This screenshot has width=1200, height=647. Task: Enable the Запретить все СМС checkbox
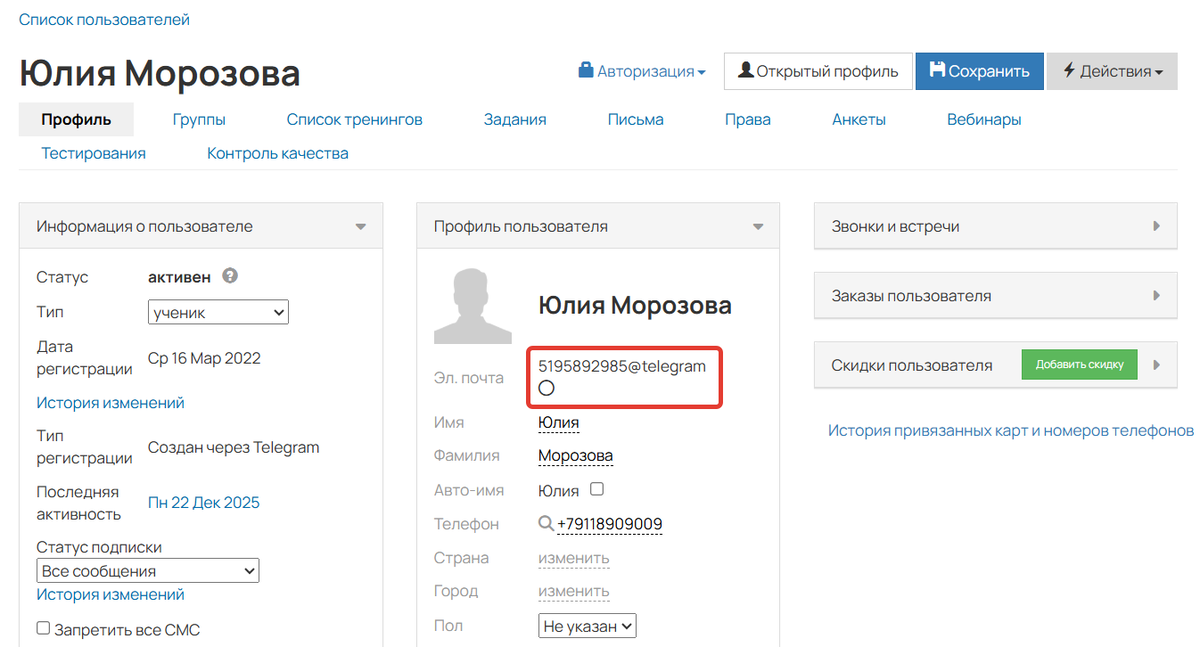[43, 629]
